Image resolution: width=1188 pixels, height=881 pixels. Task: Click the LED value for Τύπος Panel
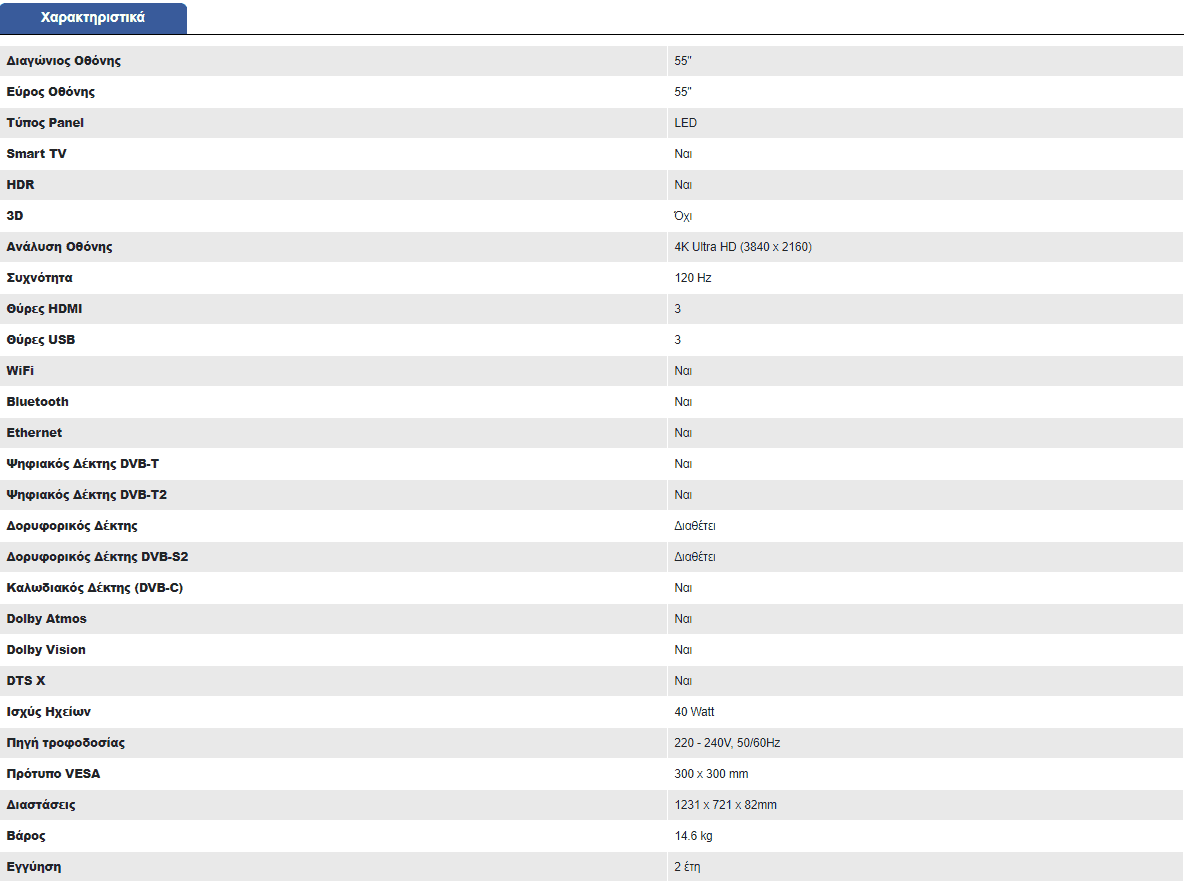pos(685,123)
